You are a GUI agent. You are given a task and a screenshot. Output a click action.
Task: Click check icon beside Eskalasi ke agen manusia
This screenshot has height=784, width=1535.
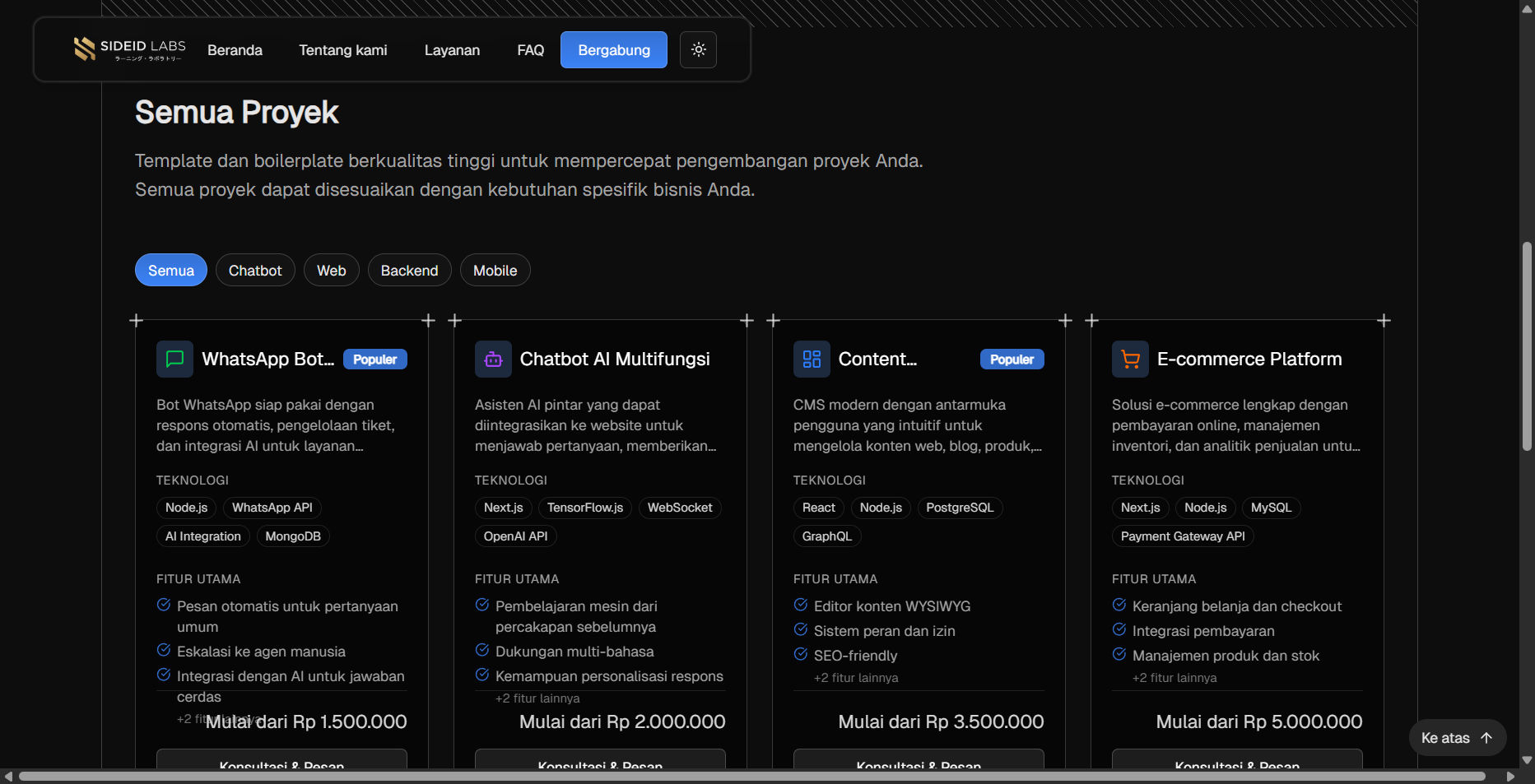164,650
